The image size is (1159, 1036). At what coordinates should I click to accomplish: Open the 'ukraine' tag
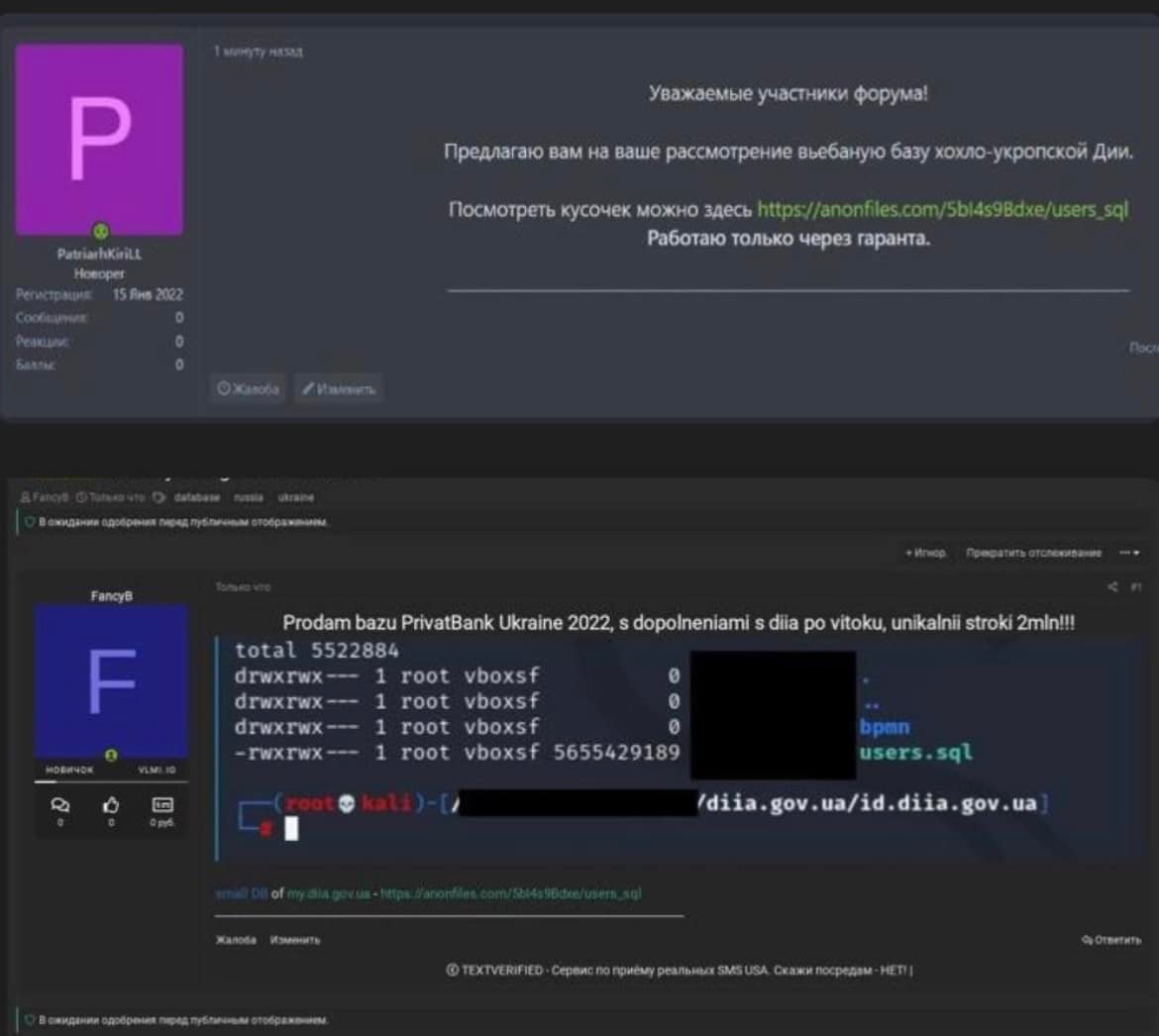pyautogui.click(x=295, y=497)
